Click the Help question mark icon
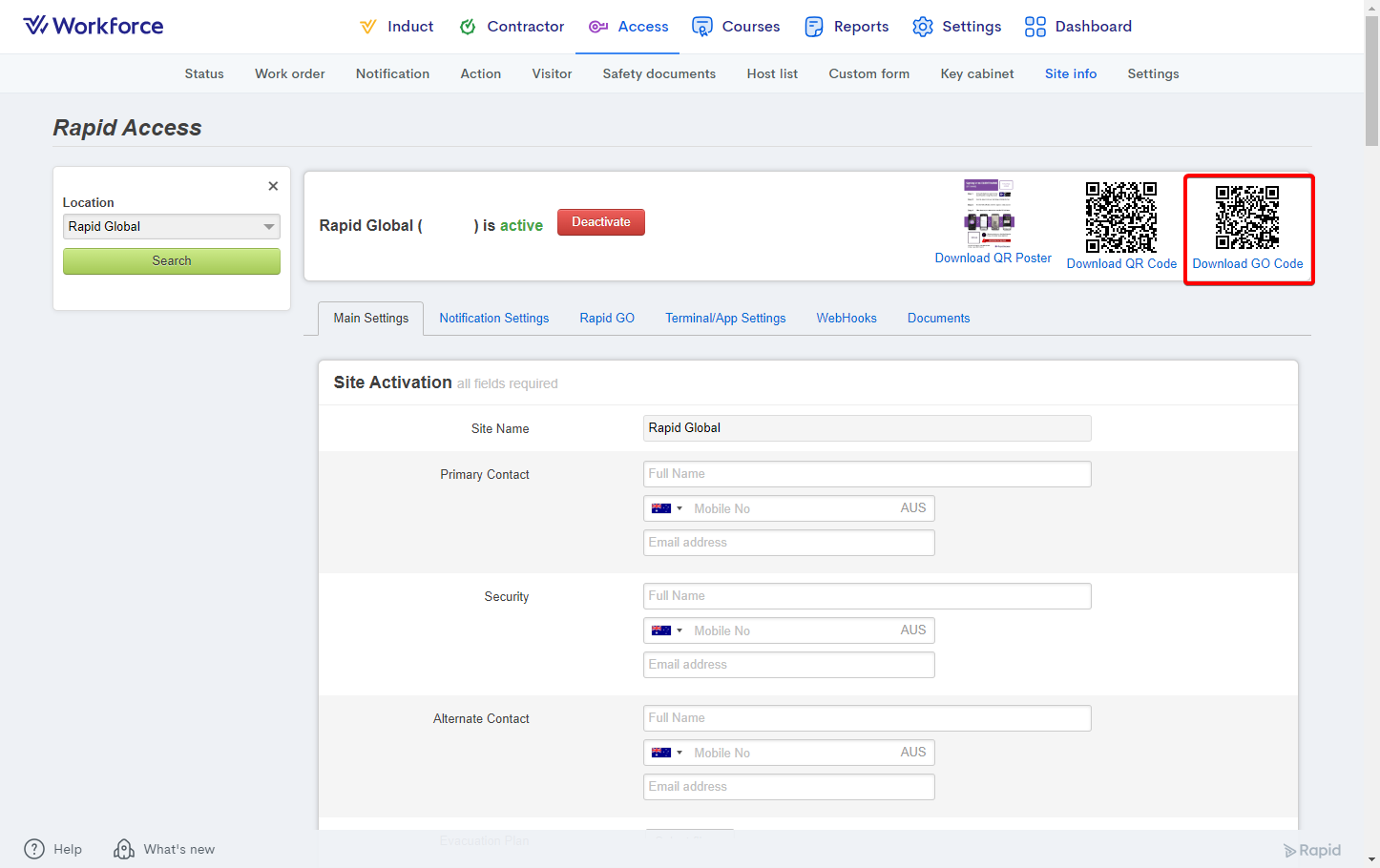 point(34,849)
